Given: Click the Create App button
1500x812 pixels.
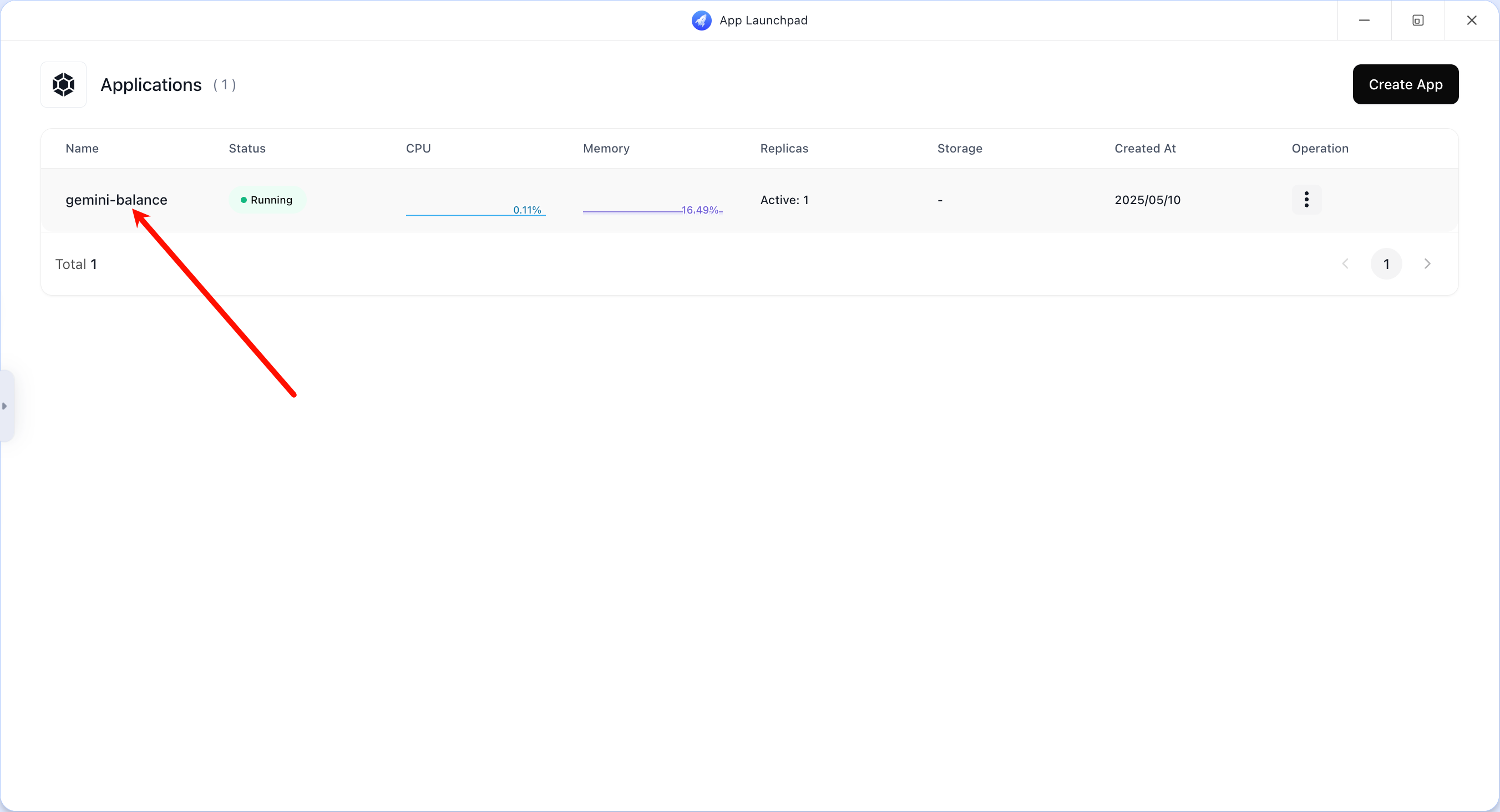Looking at the screenshot, I should point(1405,84).
